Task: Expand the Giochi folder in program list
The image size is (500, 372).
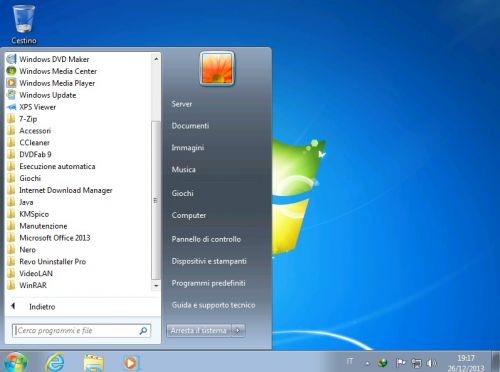Action: point(24,178)
